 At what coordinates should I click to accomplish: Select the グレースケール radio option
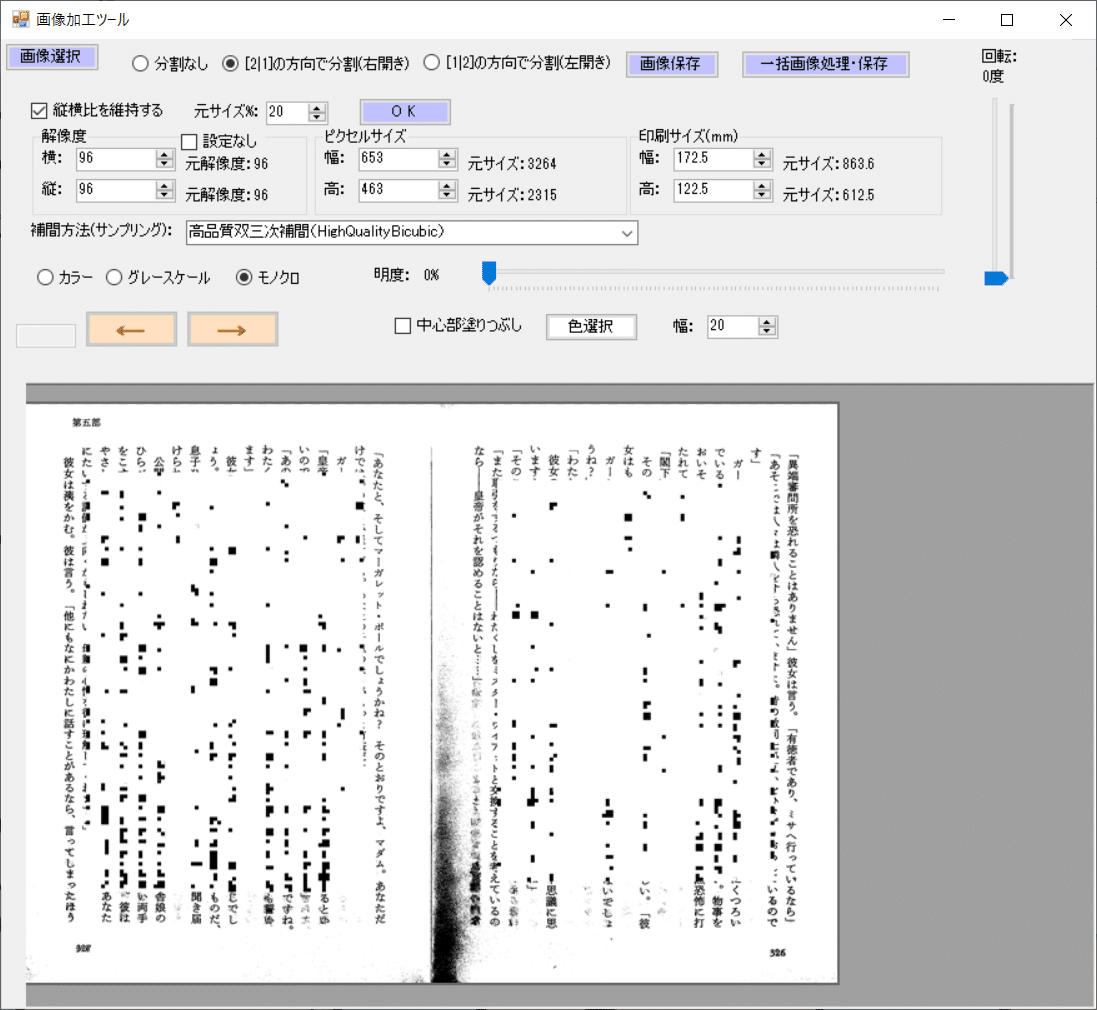click(158, 278)
